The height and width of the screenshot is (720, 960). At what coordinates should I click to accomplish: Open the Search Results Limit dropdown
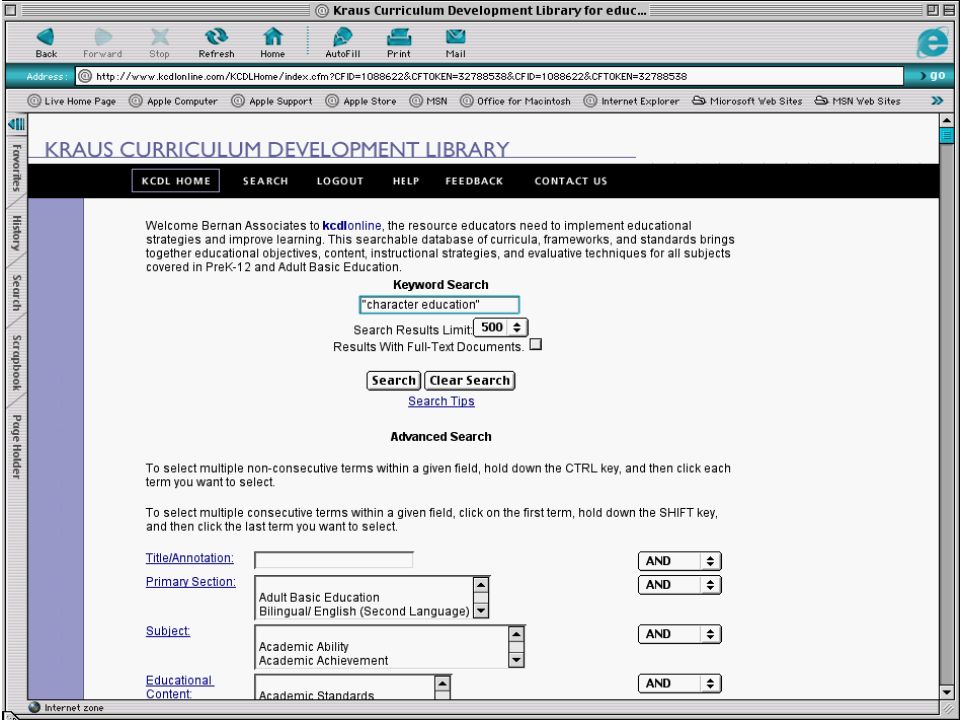click(500, 328)
